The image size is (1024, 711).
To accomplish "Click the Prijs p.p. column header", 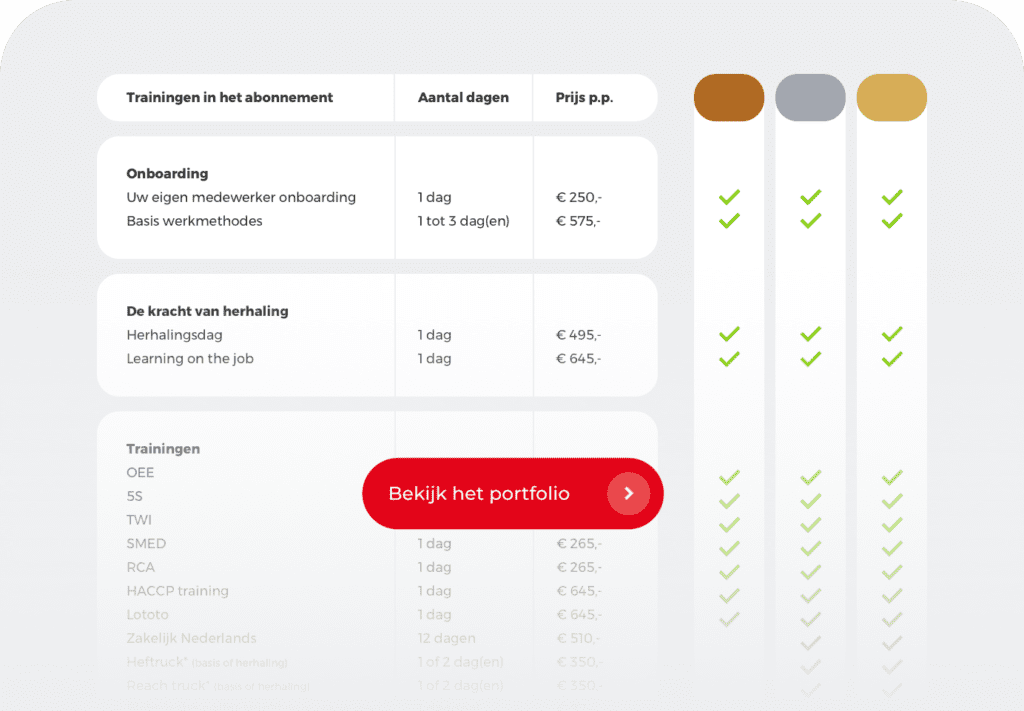I will point(584,98).
